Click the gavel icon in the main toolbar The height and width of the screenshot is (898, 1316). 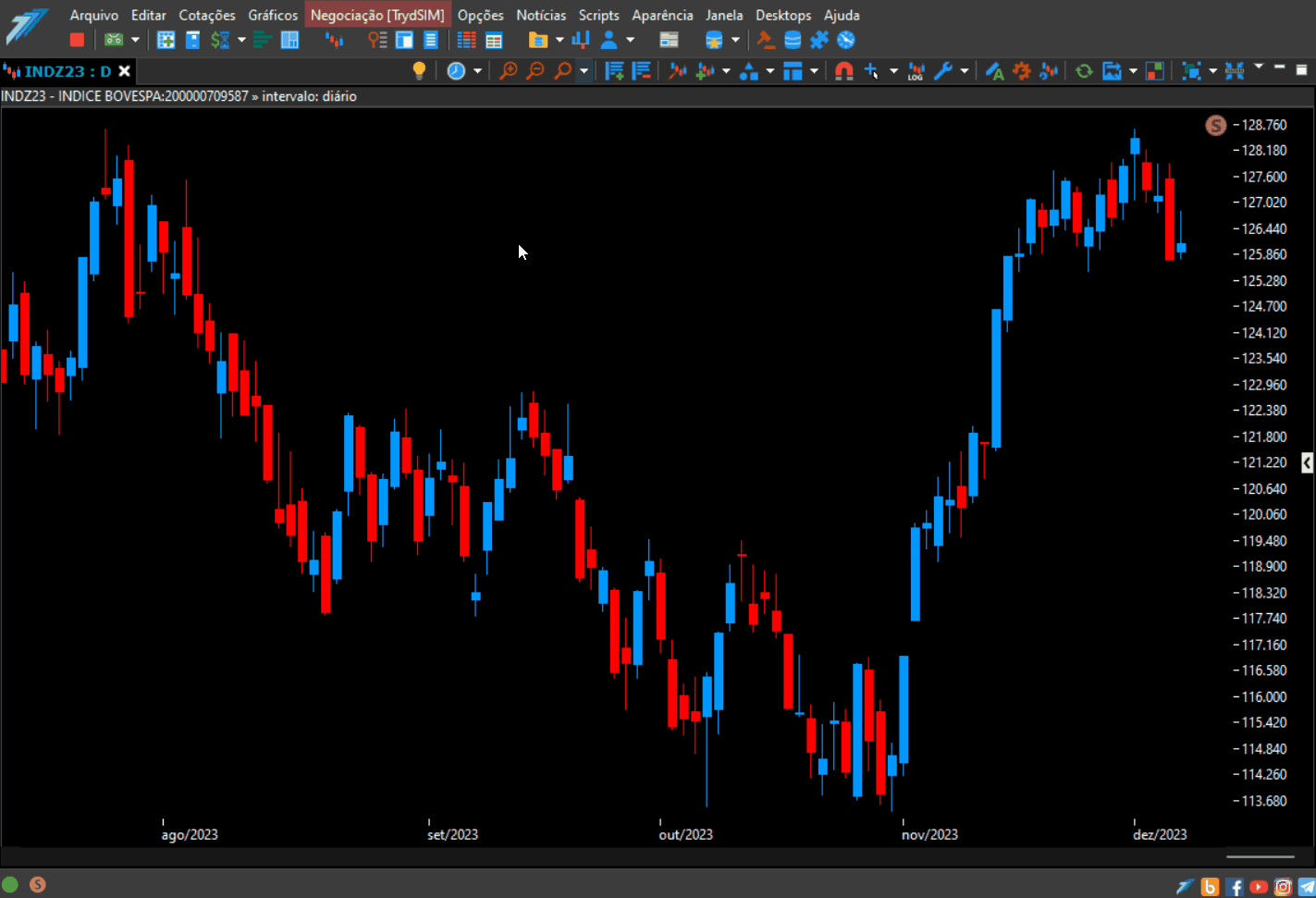point(766,40)
